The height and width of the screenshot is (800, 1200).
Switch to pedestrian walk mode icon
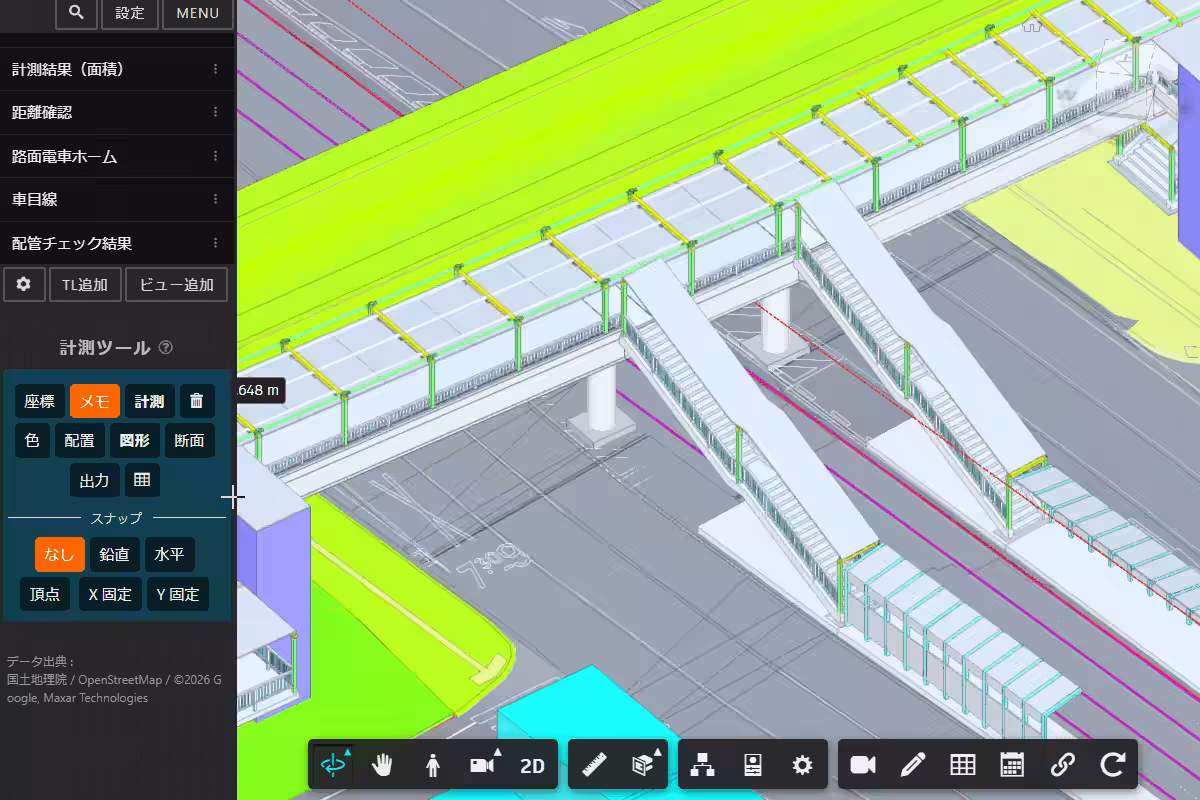pos(433,765)
